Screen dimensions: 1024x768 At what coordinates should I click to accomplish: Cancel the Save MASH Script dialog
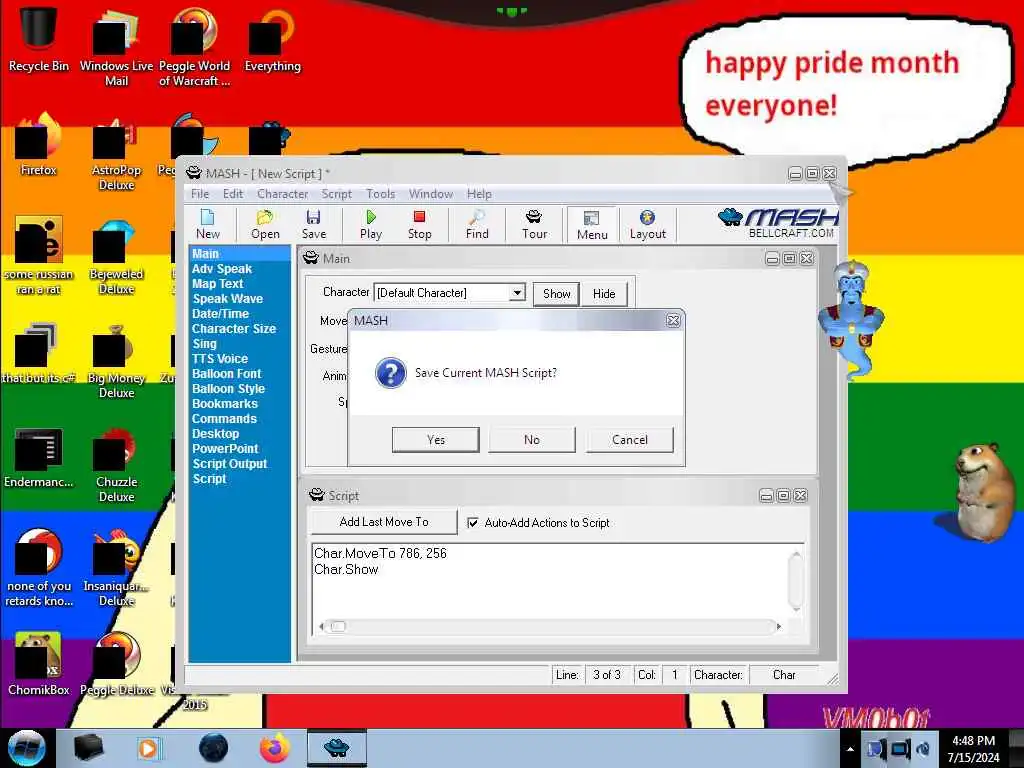(x=630, y=440)
